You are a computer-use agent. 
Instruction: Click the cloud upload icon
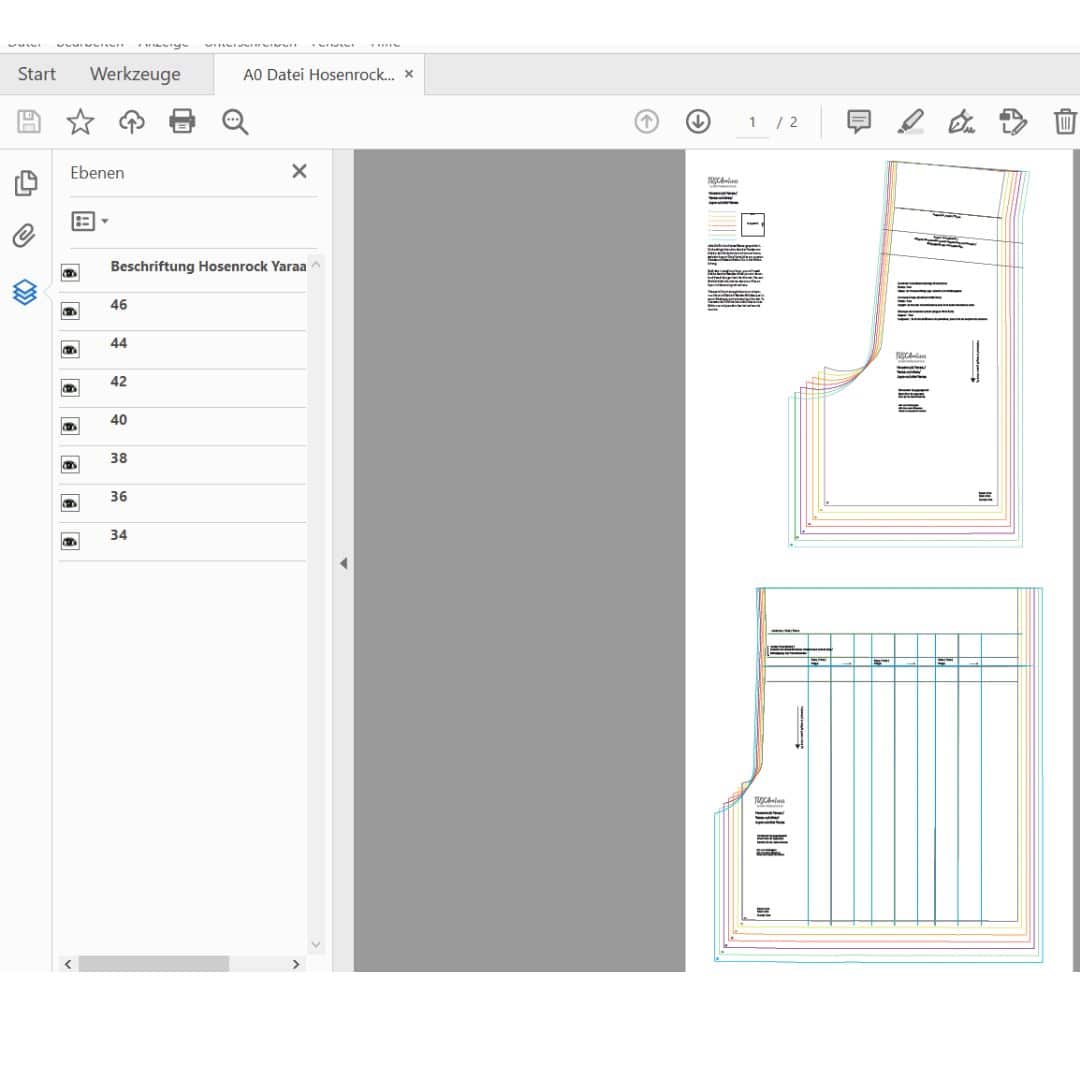coord(131,122)
